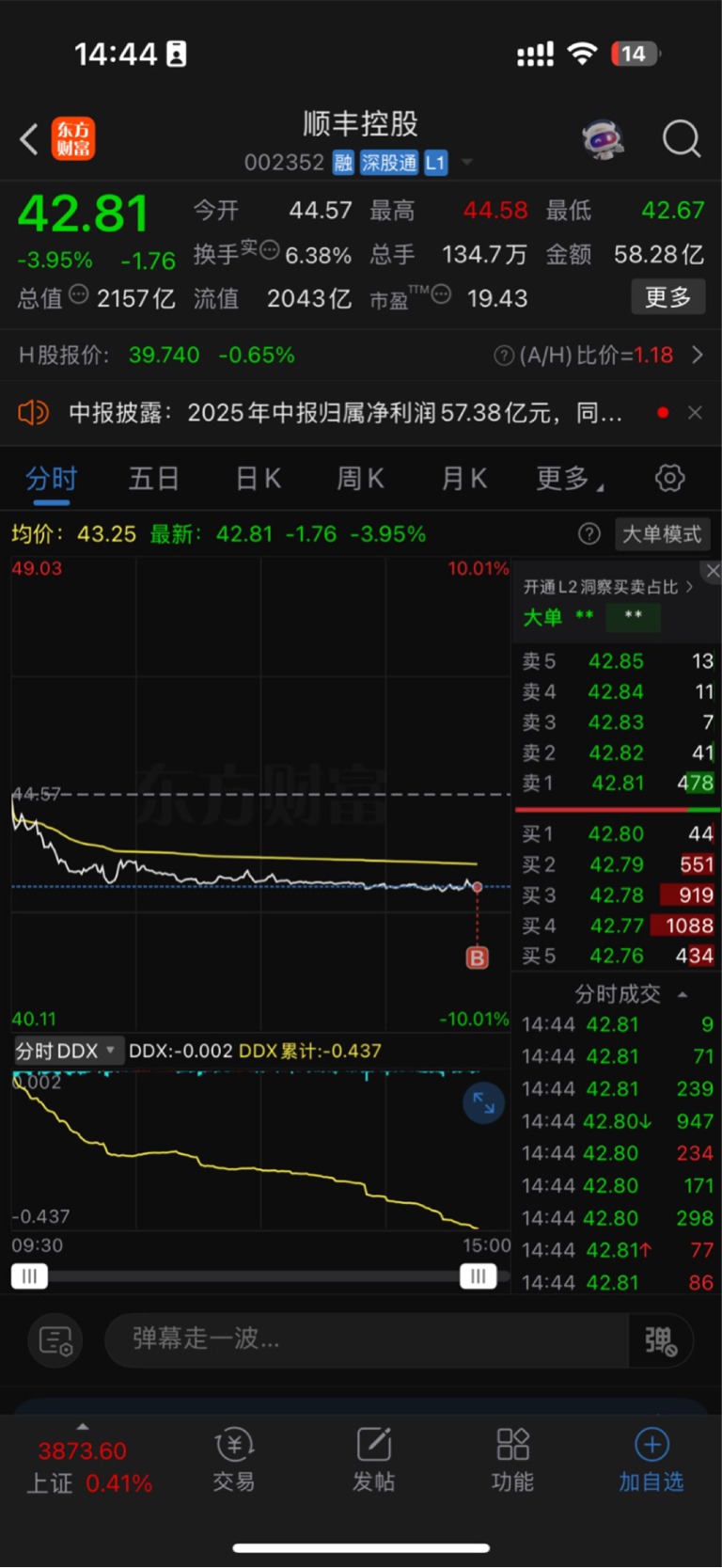Select the 买2 42.79 order row

[x=618, y=864]
